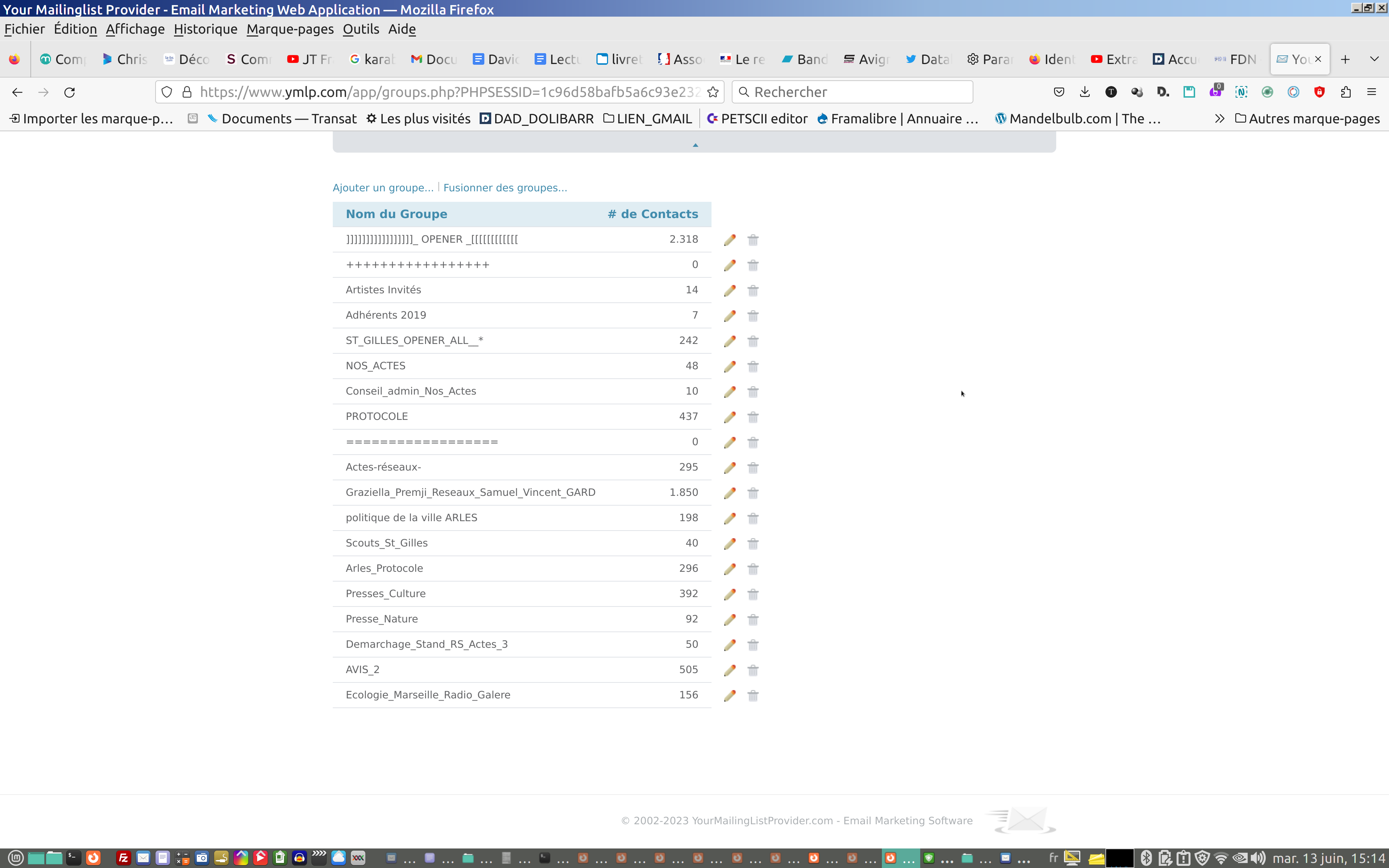1389x868 pixels.
Task: Click the Fusionner des groupes link
Action: click(x=505, y=188)
